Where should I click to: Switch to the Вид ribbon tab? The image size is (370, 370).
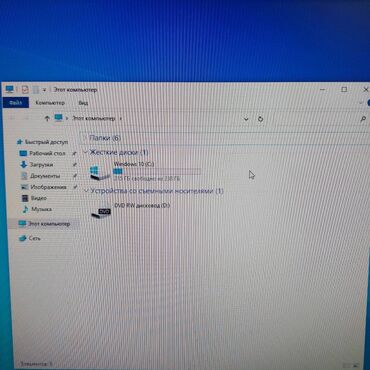(x=83, y=103)
